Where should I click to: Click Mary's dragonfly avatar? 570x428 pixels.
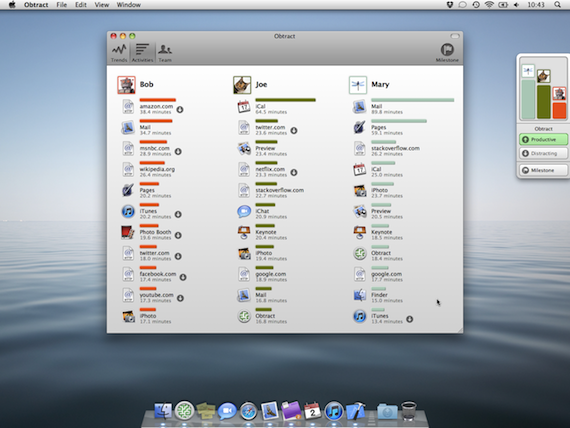(358, 85)
